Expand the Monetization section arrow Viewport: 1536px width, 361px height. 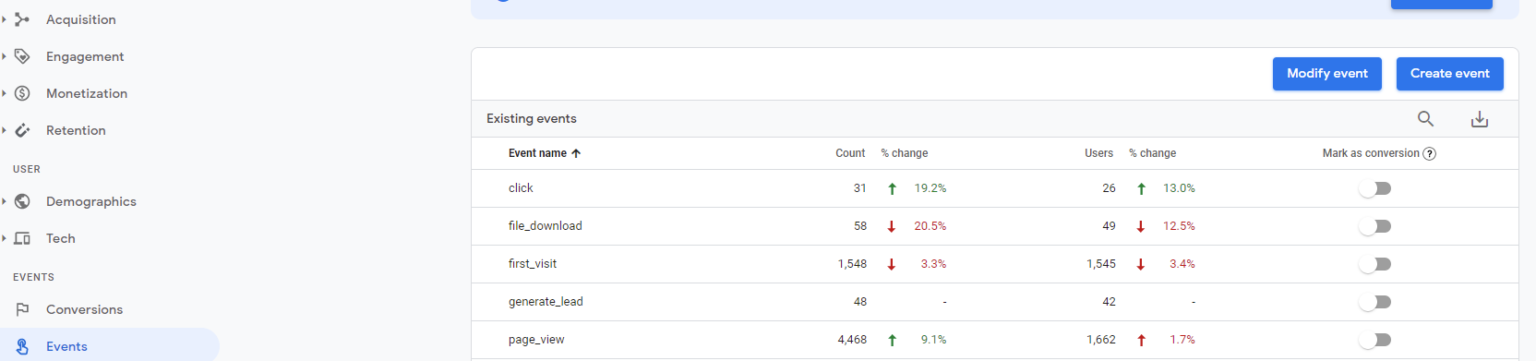tap(4, 93)
